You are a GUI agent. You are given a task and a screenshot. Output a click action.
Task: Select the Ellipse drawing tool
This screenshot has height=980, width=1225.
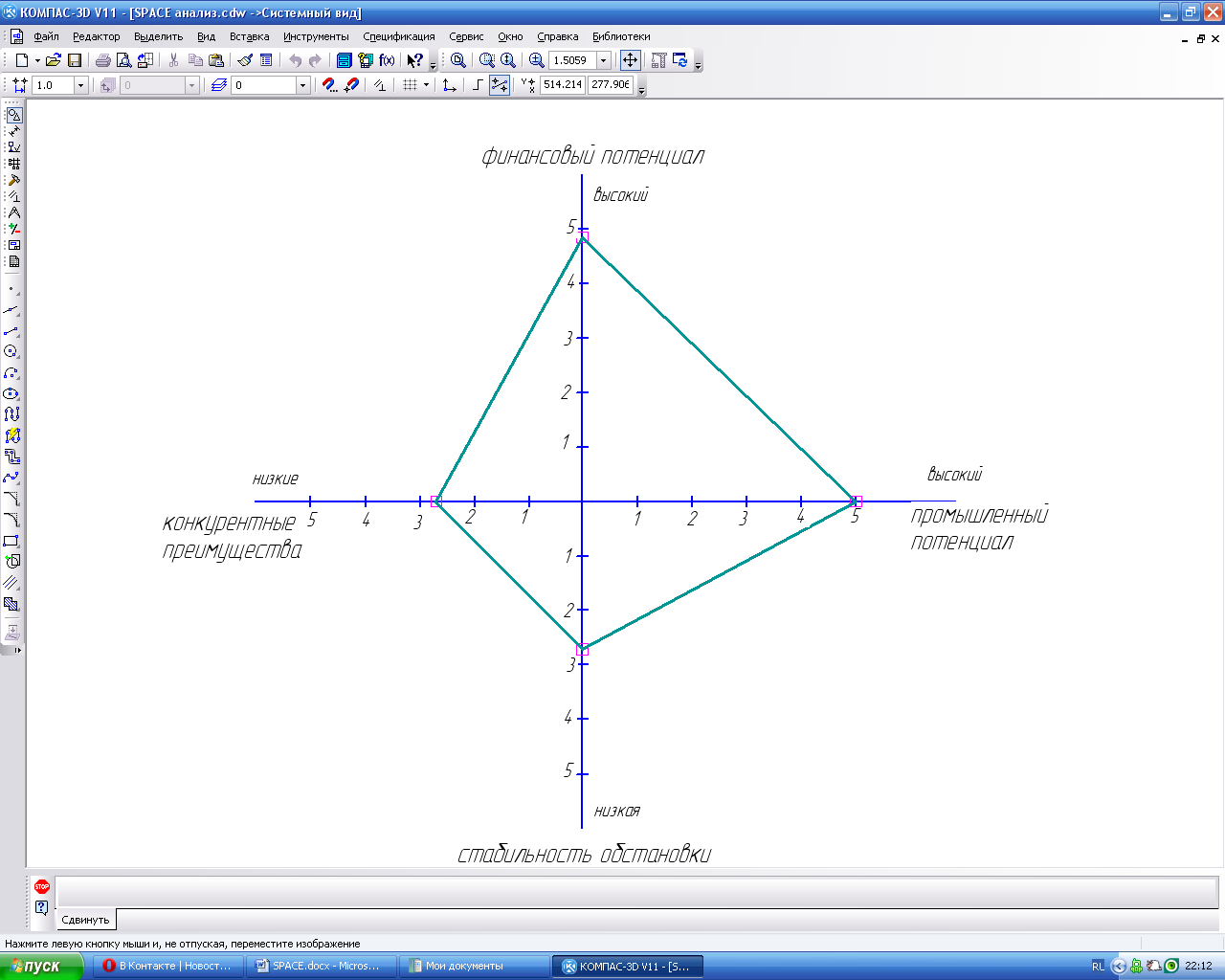pyautogui.click(x=11, y=394)
